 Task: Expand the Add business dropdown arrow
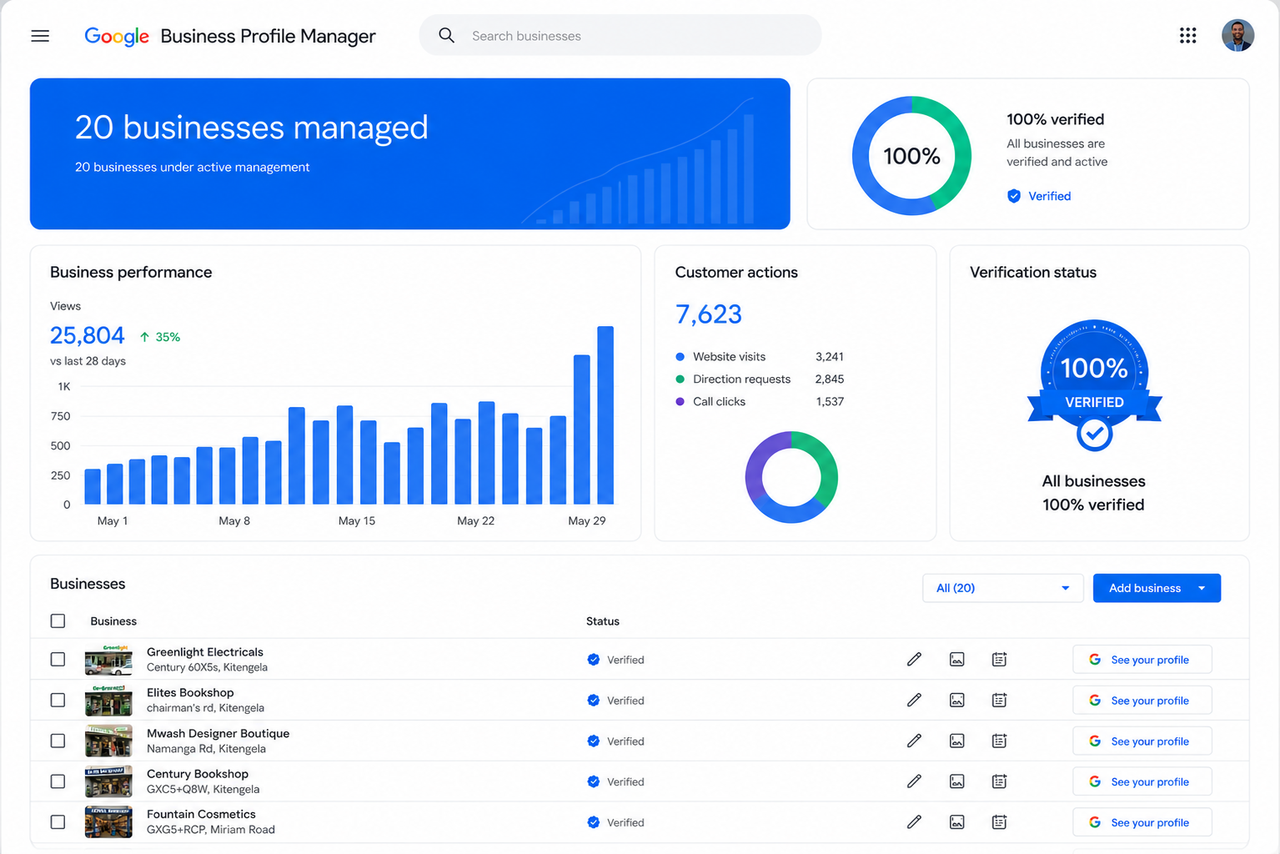tap(1202, 588)
